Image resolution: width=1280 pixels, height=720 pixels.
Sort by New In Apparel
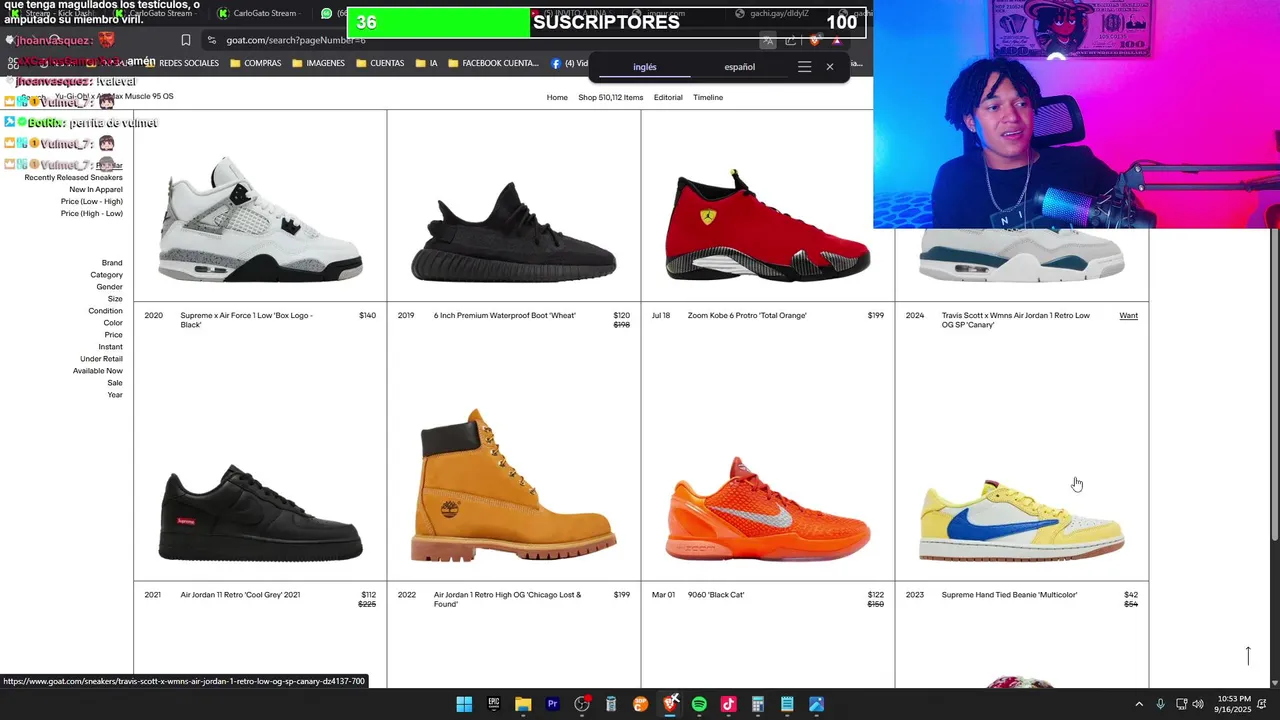coord(96,190)
